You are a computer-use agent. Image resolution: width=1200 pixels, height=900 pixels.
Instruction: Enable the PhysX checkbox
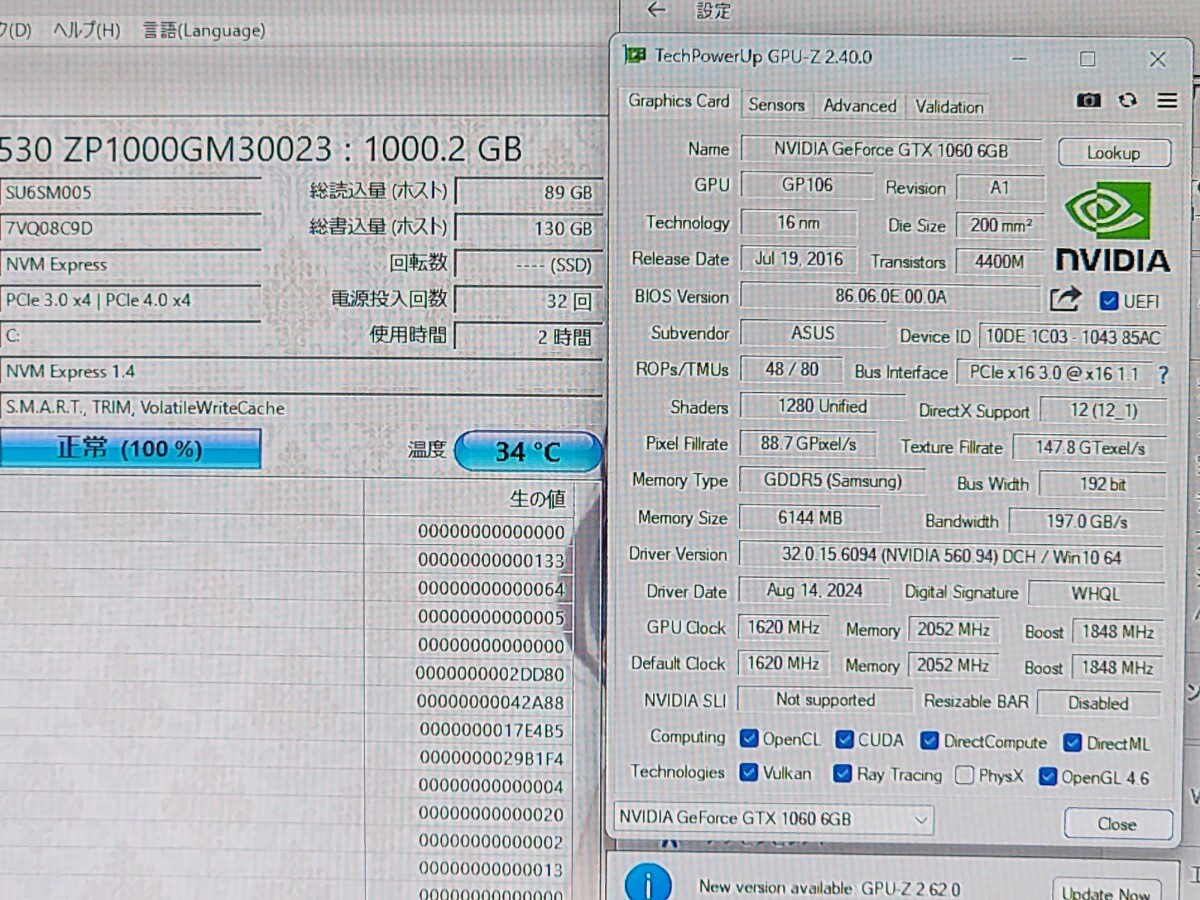[964, 775]
